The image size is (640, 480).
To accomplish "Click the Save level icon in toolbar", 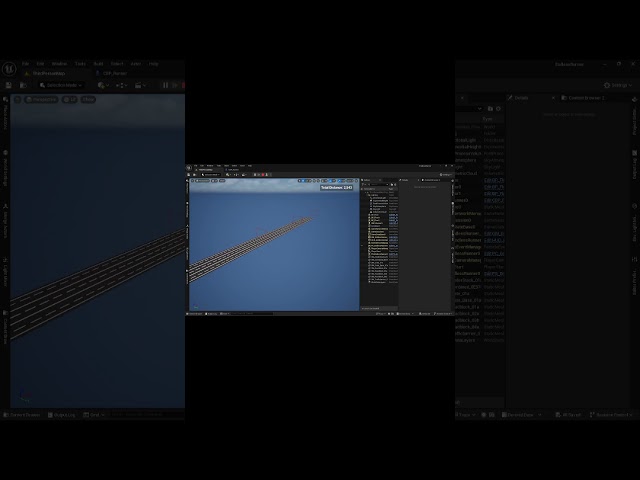I will pos(9,85).
